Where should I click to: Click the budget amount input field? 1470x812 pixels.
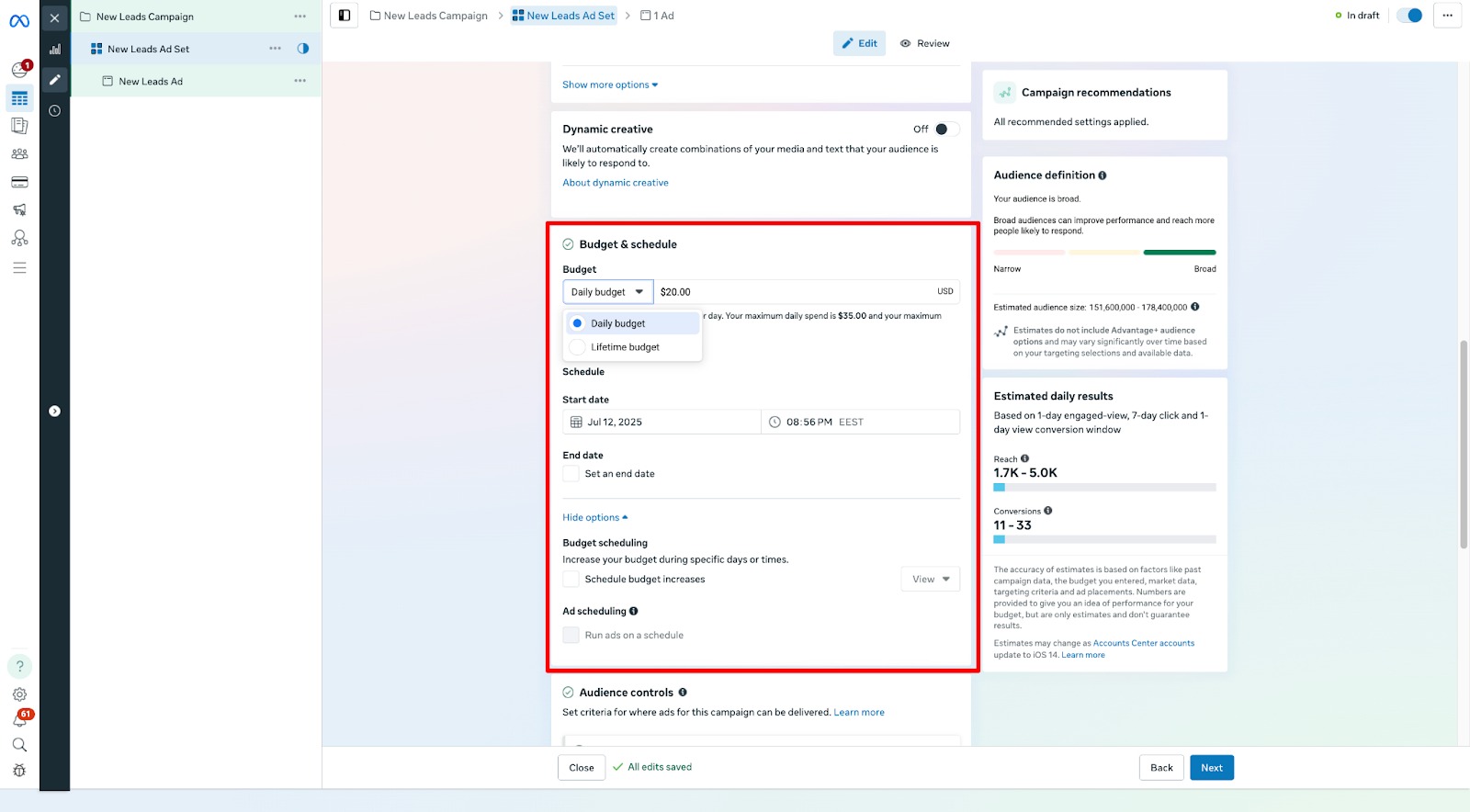(790, 292)
